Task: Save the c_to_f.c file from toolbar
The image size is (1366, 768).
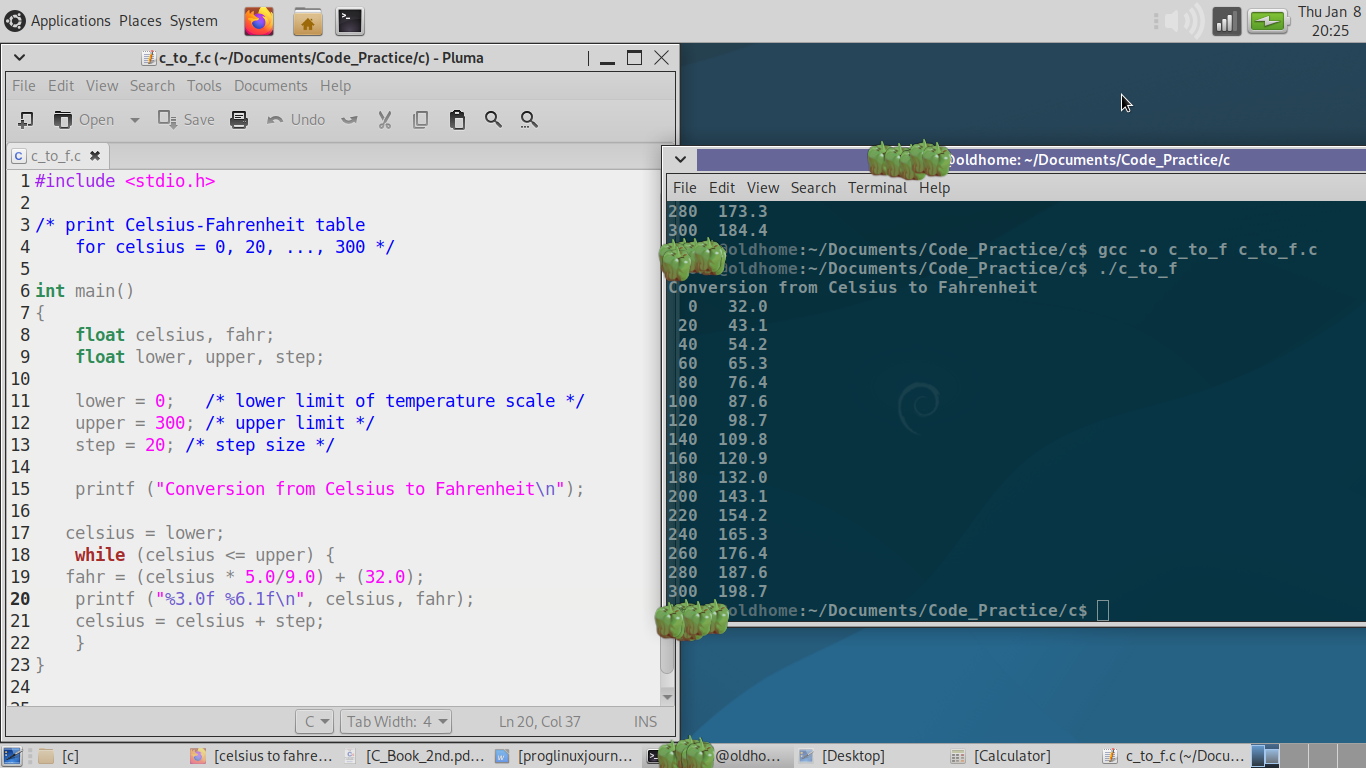Action: [186, 120]
